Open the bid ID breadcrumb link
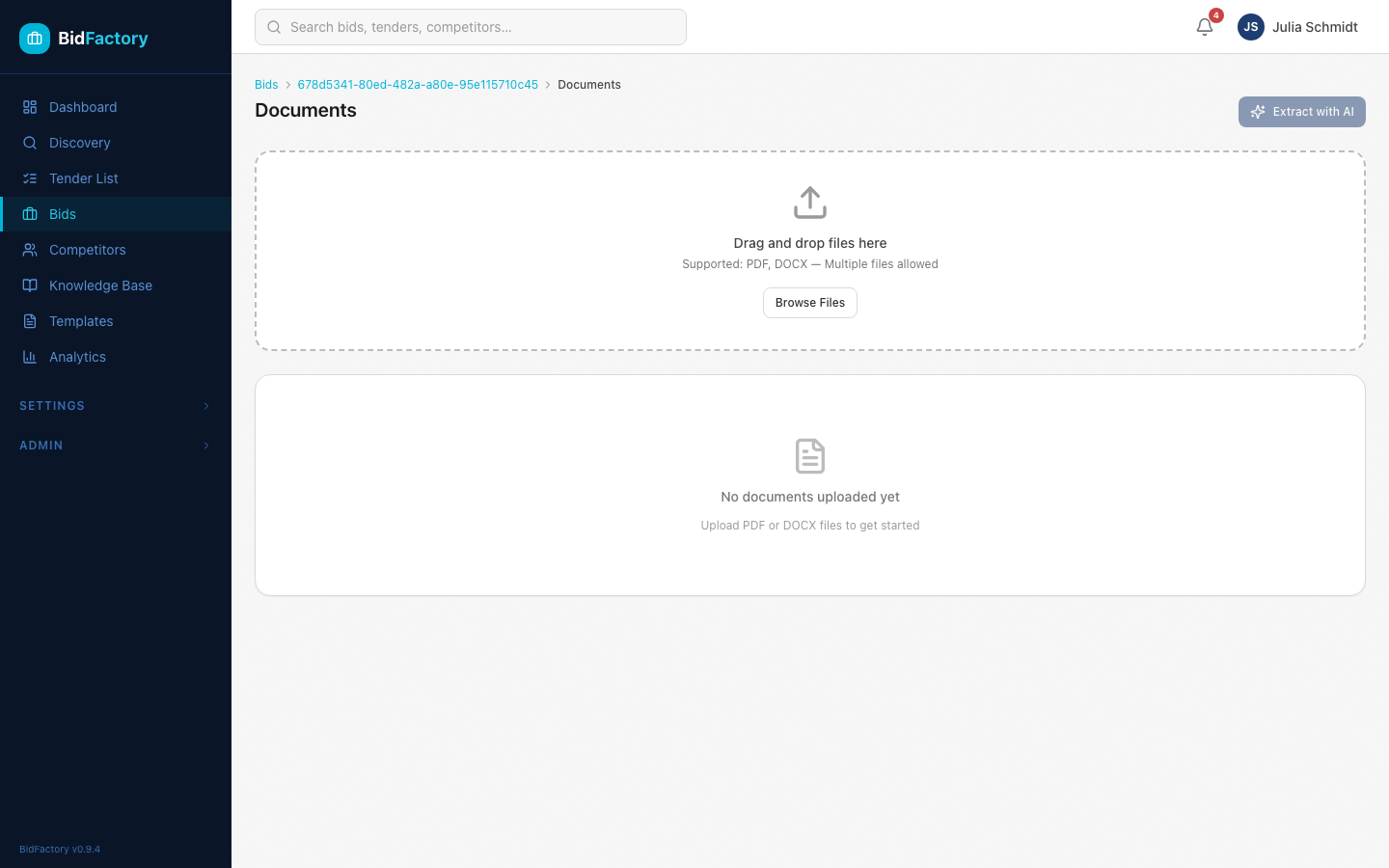 pyautogui.click(x=418, y=85)
